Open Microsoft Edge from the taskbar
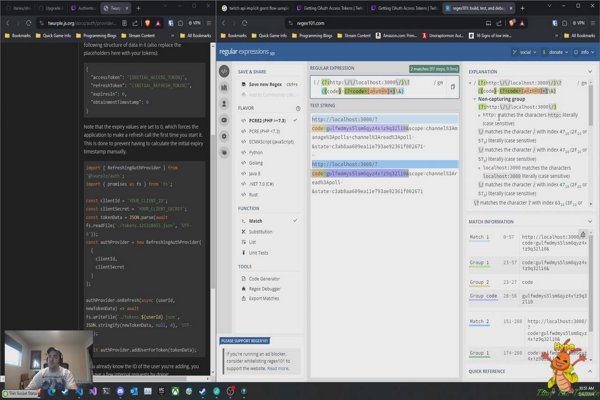 click(x=51, y=391)
